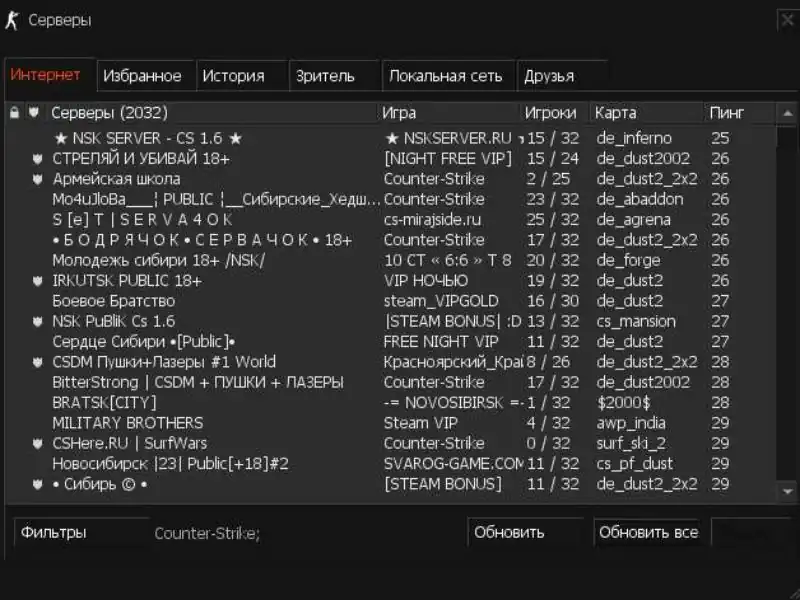Click Counter-Strike; filter text at bottom
Viewport: 800px width, 600px height.
tap(207, 534)
